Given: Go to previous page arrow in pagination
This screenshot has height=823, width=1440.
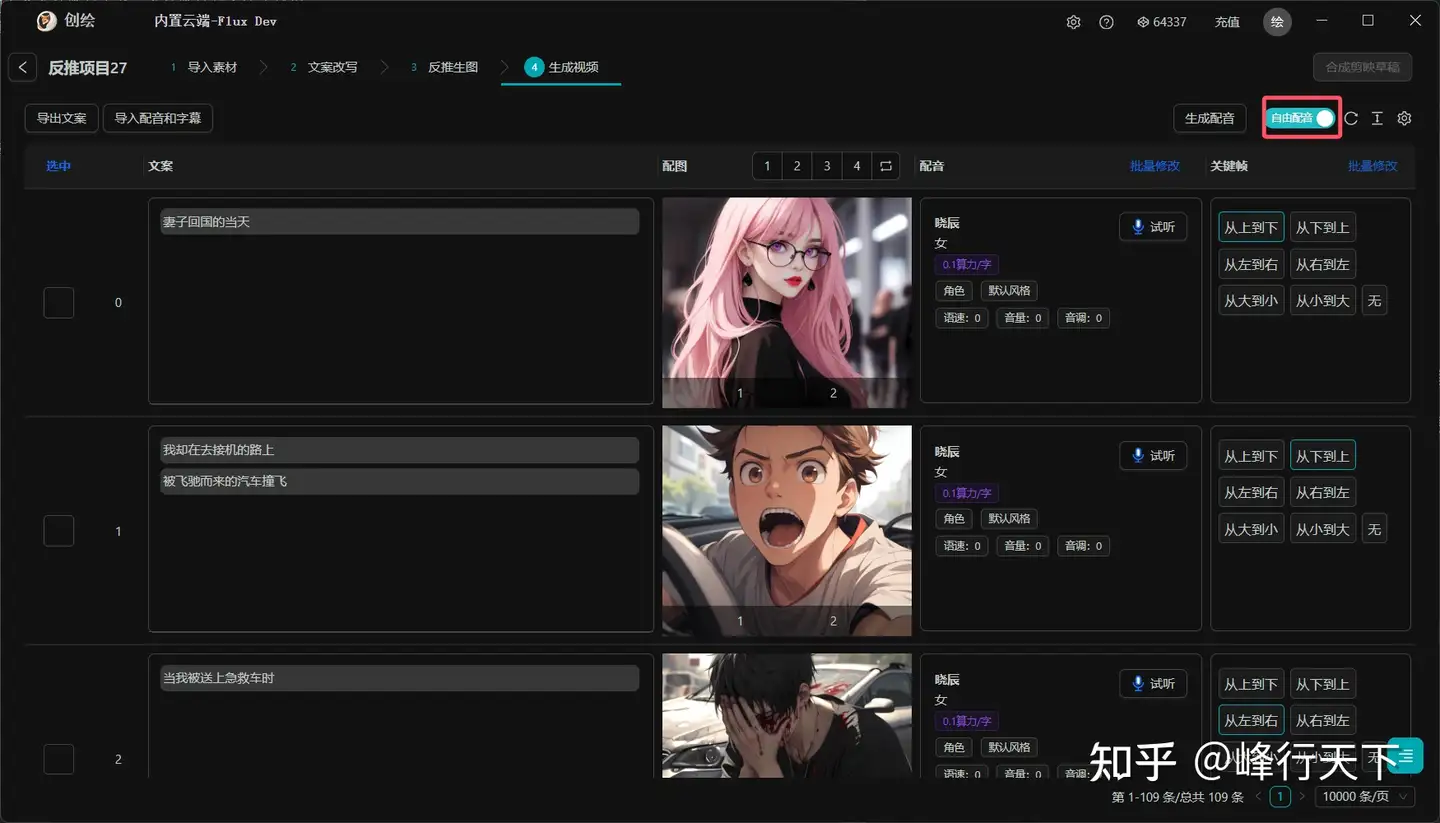Looking at the screenshot, I should [1258, 797].
